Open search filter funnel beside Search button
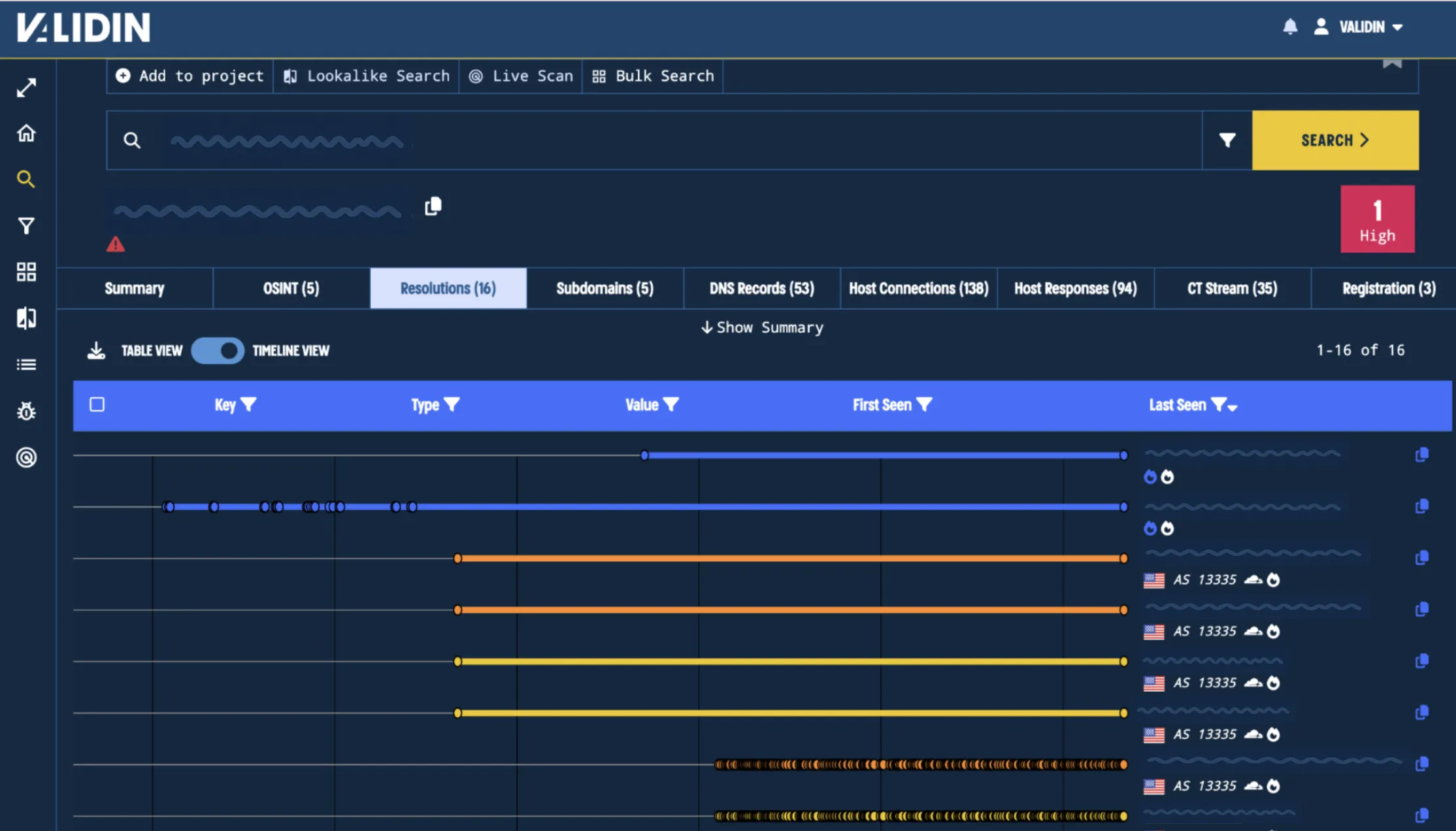Image resolution: width=1456 pixels, height=831 pixels. click(x=1227, y=140)
